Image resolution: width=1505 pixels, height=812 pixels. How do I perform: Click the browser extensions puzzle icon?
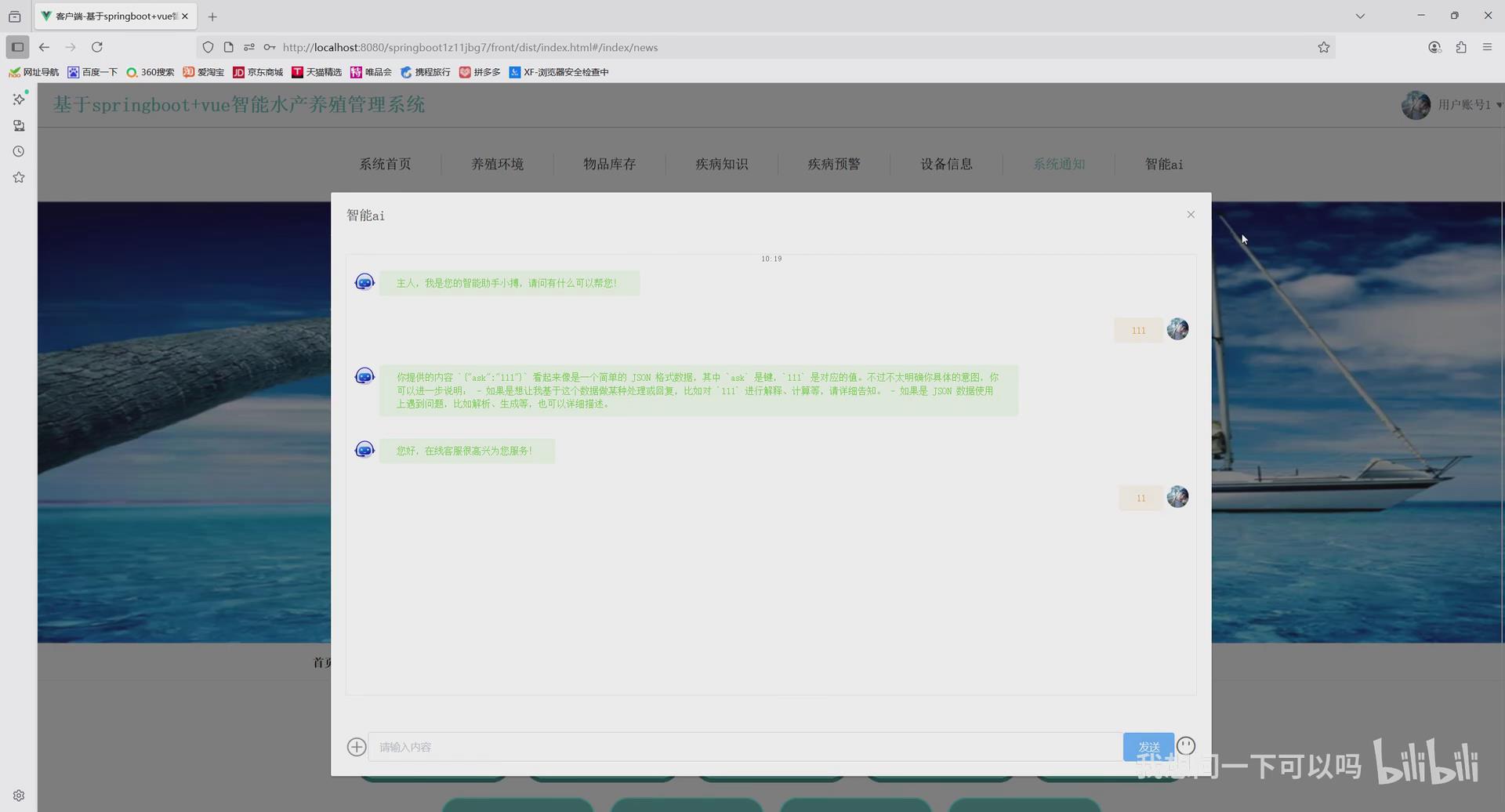click(x=1461, y=47)
